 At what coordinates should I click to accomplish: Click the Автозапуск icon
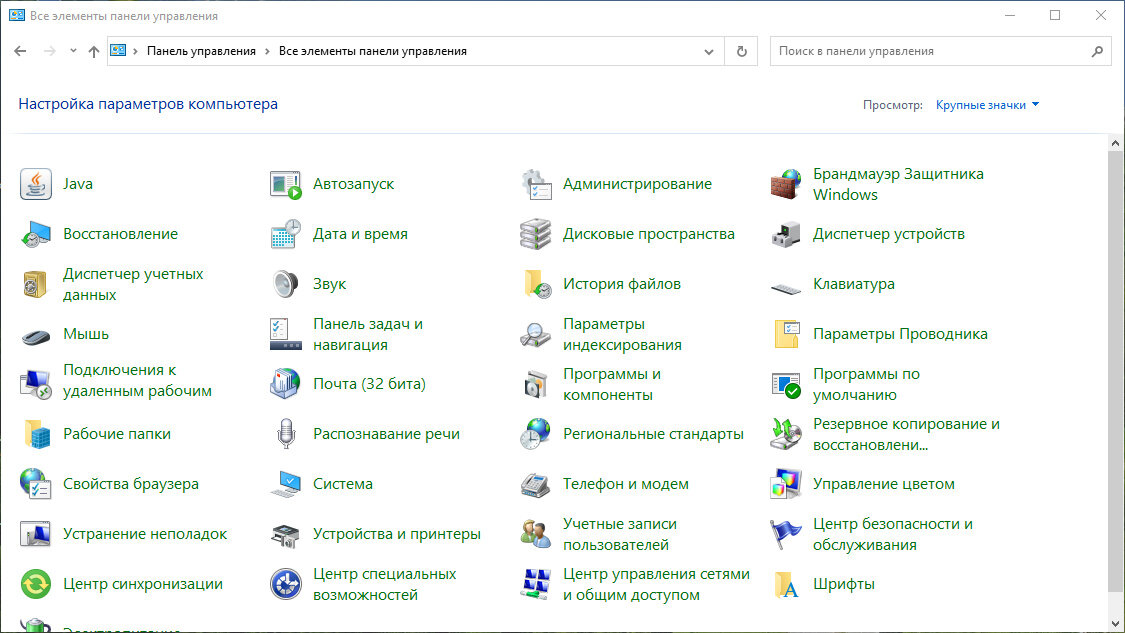(286, 184)
